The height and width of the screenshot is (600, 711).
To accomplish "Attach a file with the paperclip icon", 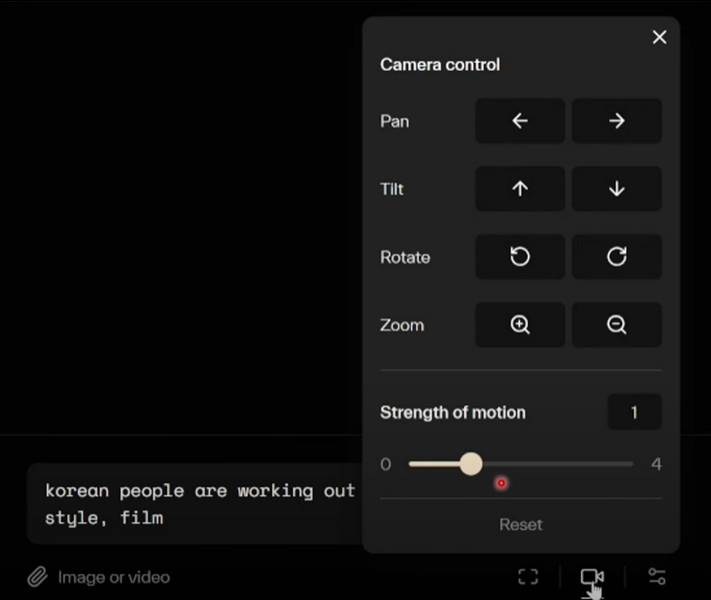I will (37, 577).
